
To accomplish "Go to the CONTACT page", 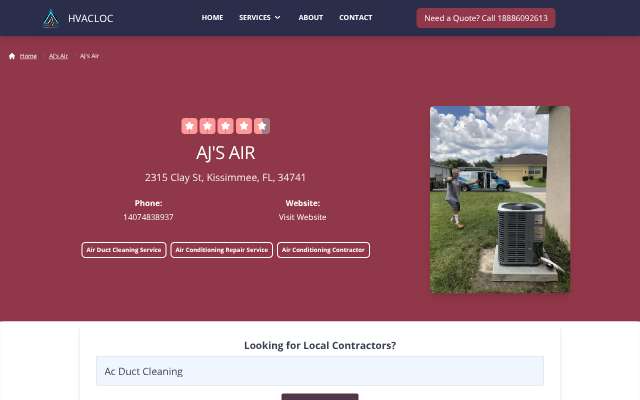I will (x=356, y=18).
